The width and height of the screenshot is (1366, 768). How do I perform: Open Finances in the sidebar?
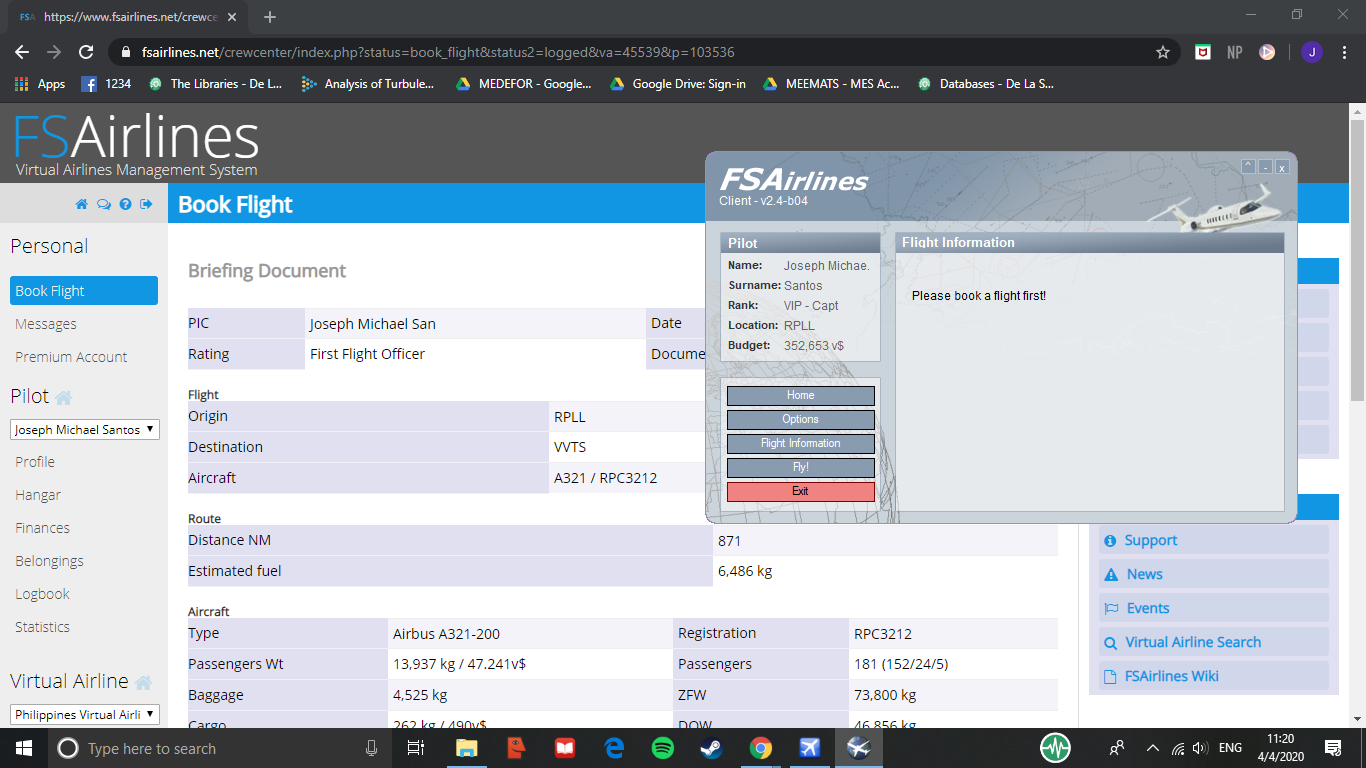pos(42,528)
